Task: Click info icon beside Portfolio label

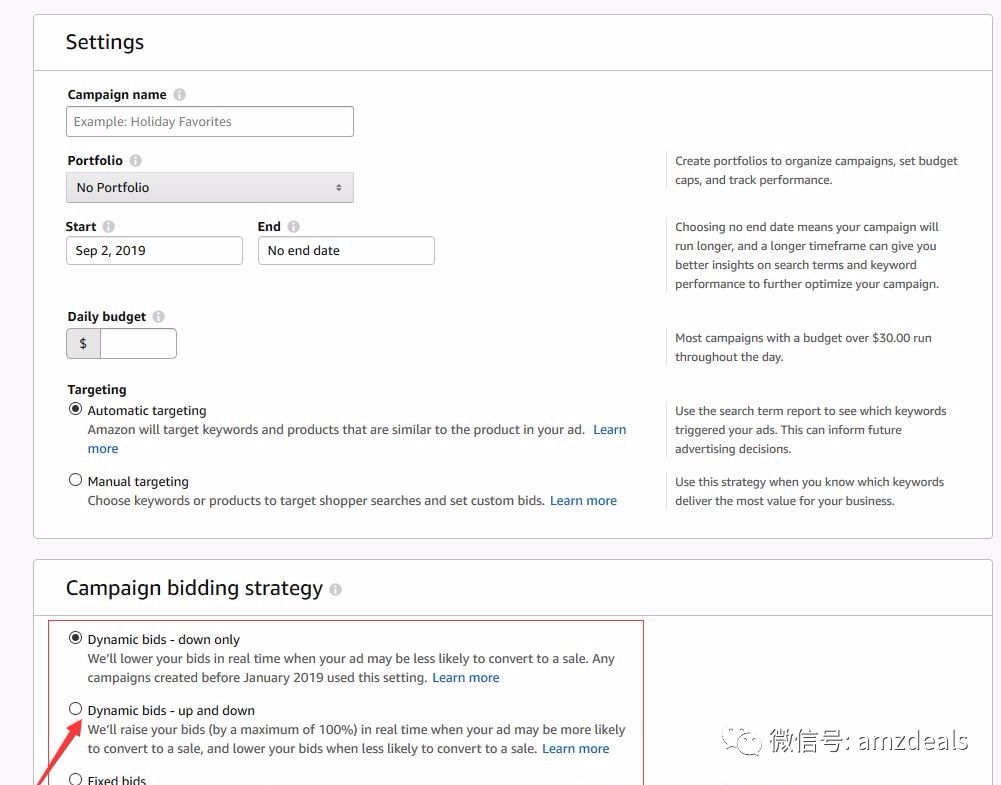Action: coord(136,161)
